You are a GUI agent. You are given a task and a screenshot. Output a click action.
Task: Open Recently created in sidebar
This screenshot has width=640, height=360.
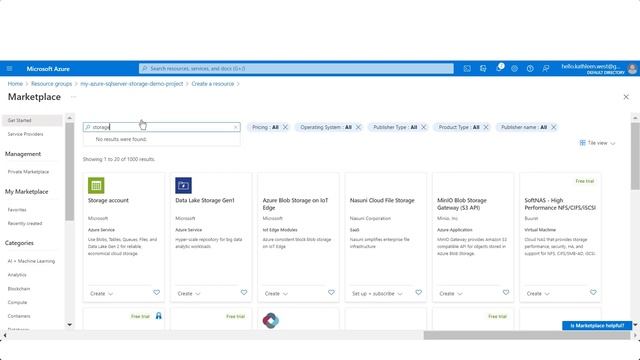click(25, 223)
